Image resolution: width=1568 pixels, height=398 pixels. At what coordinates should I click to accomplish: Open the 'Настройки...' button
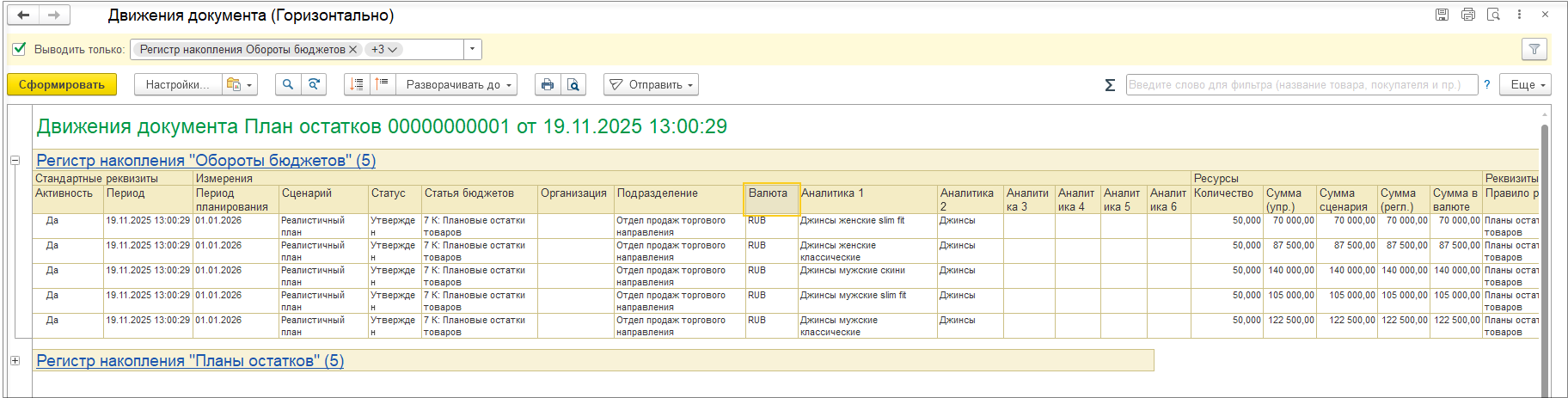[x=176, y=84]
